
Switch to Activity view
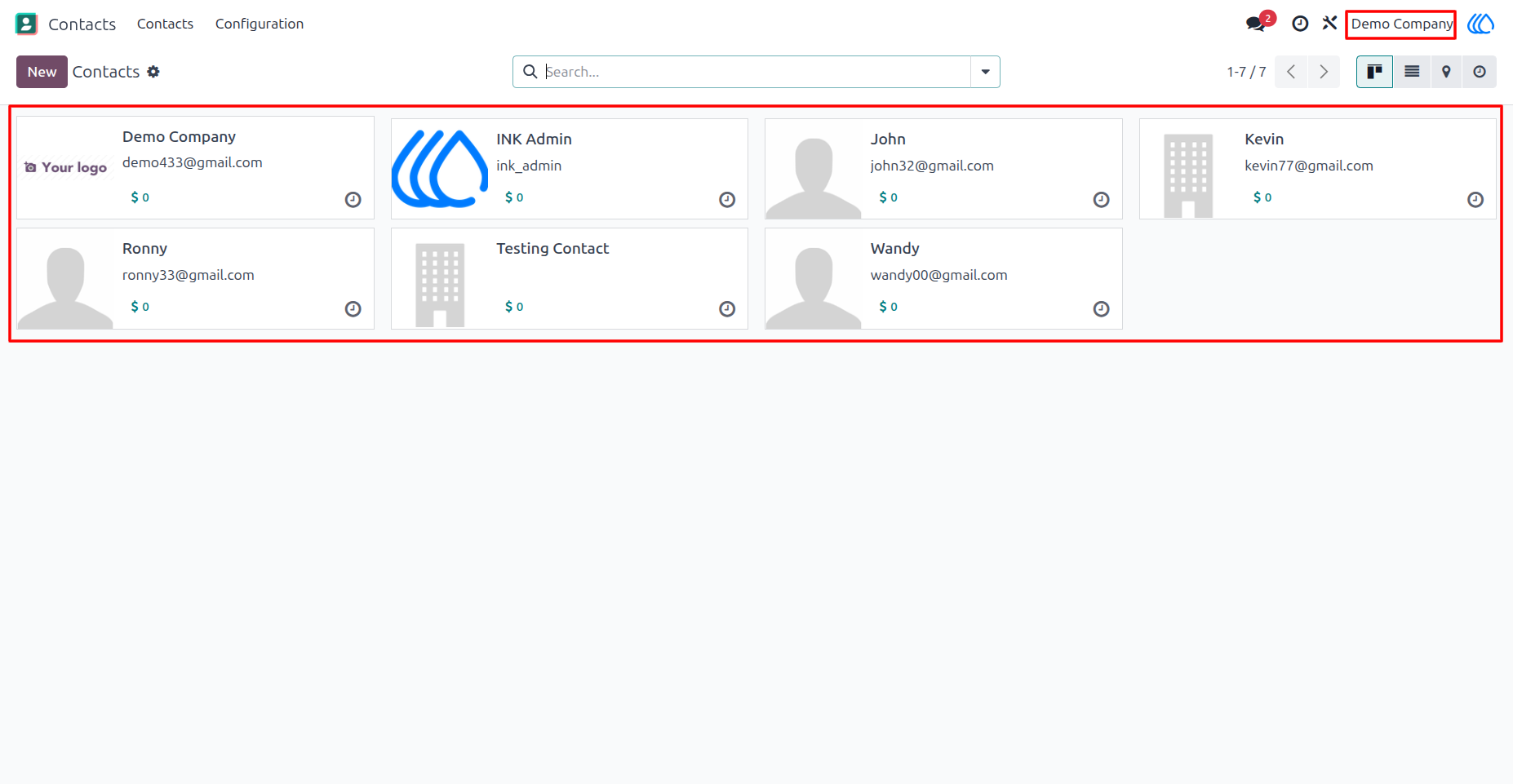[x=1479, y=72]
